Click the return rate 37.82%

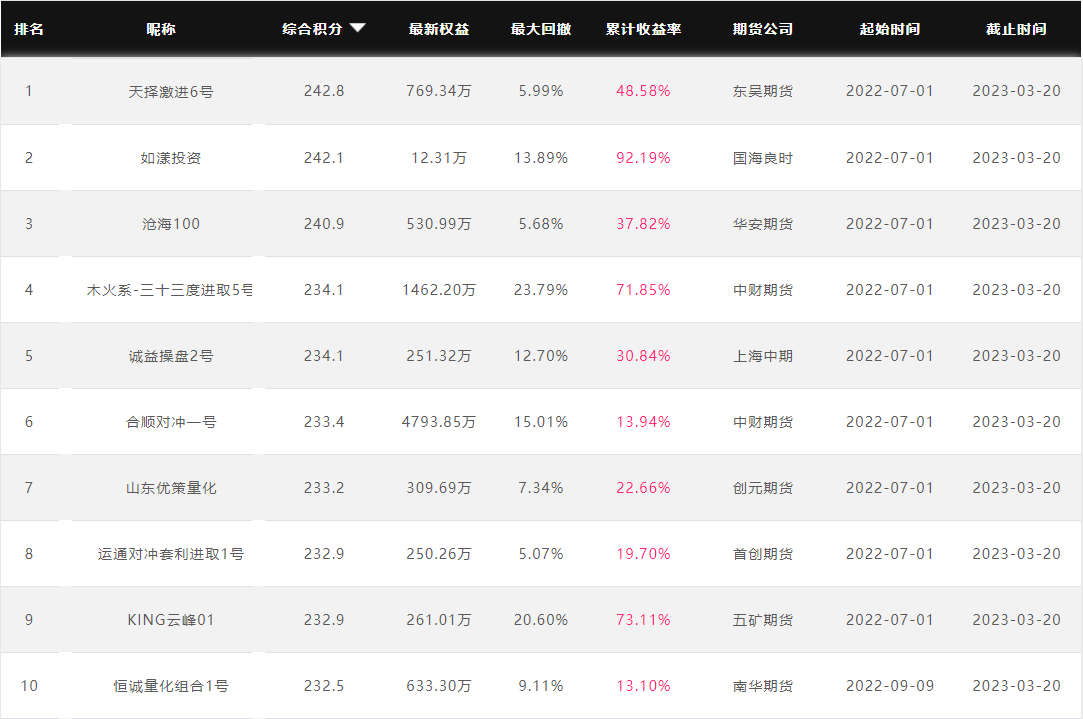pos(643,224)
